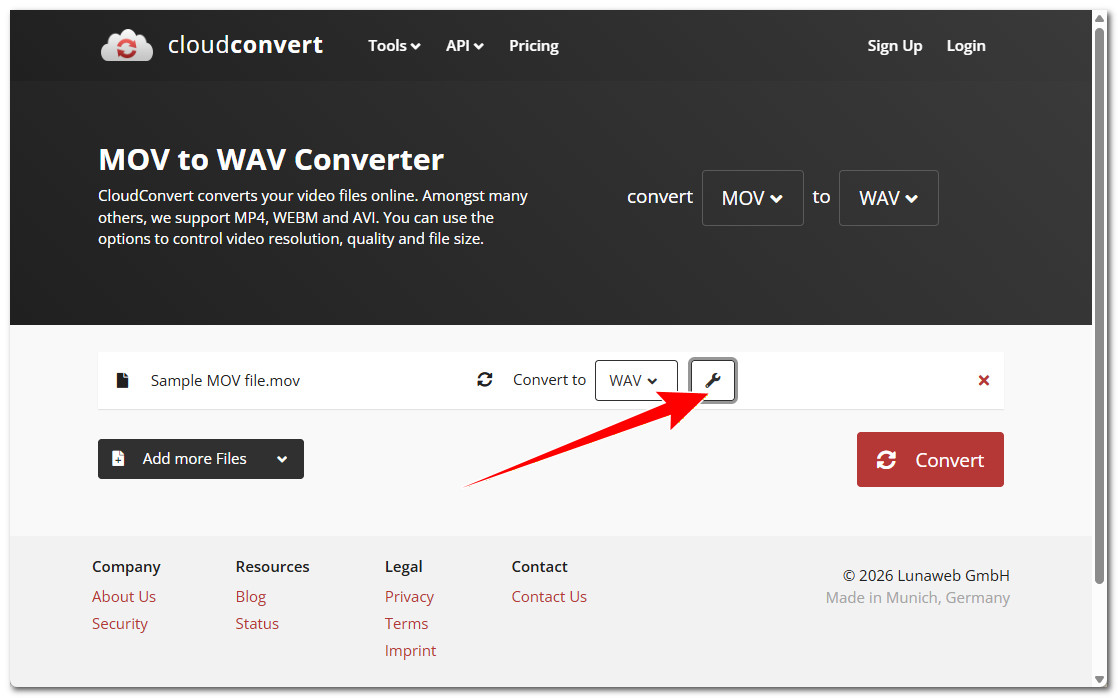This screenshot has width=1118, height=698.
Task: Click the refresh arrows icon beside Convert to
Action: (485, 380)
